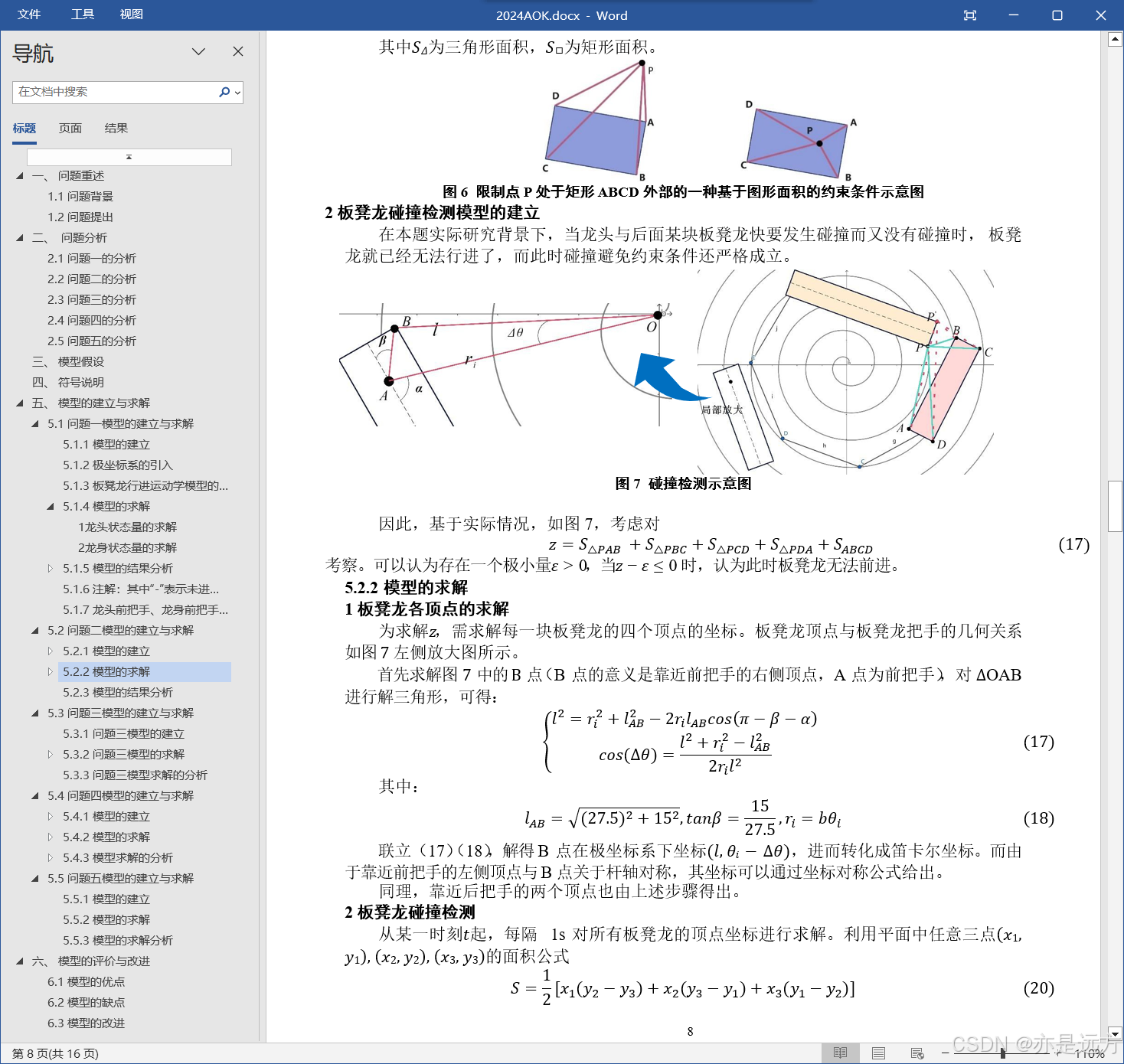Click the document vertical scrollbar thumb

[1115, 506]
